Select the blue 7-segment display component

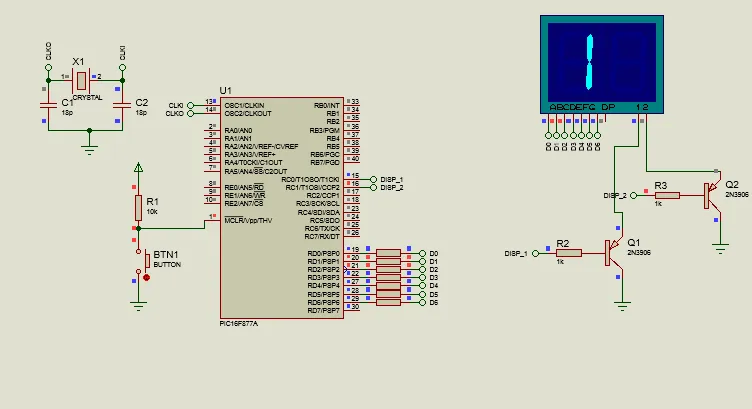coord(602,64)
